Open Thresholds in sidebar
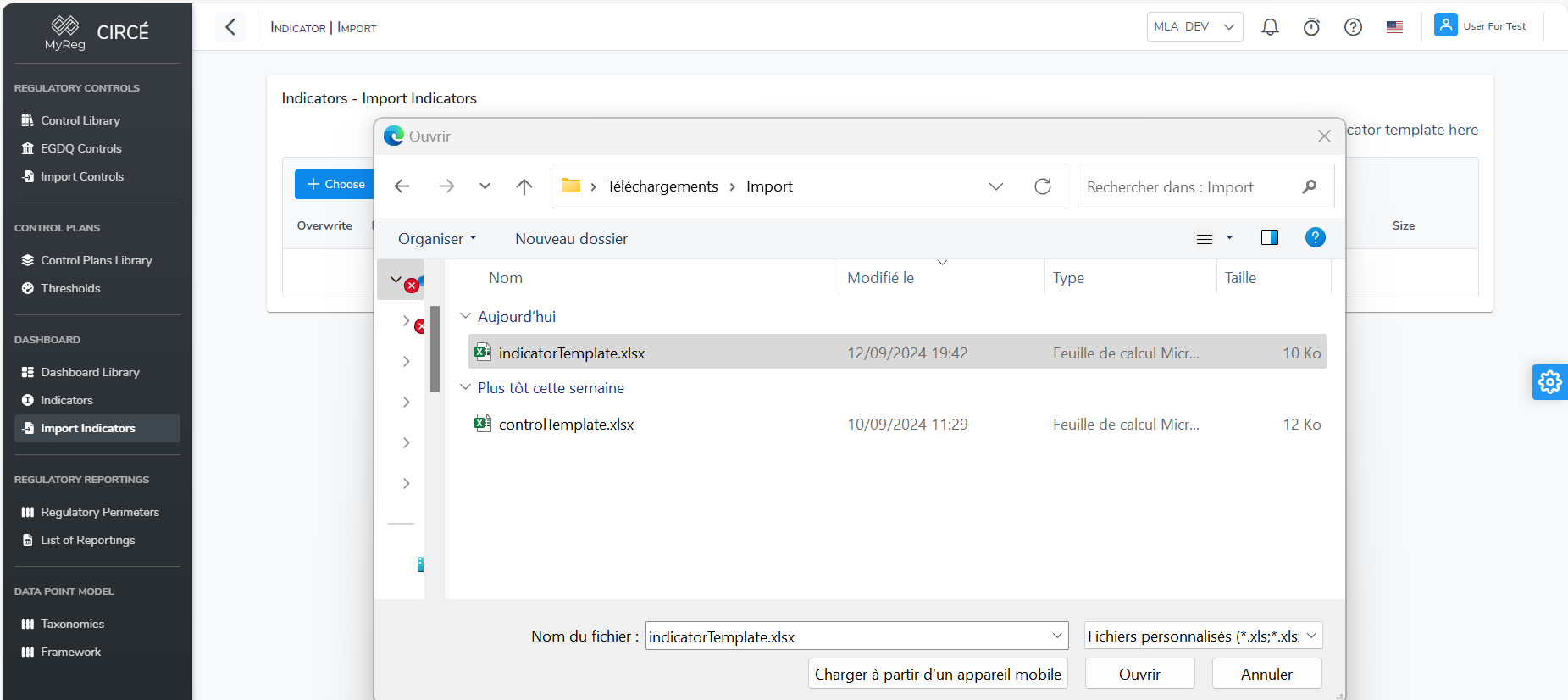This screenshot has height=700, width=1568. click(x=70, y=288)
